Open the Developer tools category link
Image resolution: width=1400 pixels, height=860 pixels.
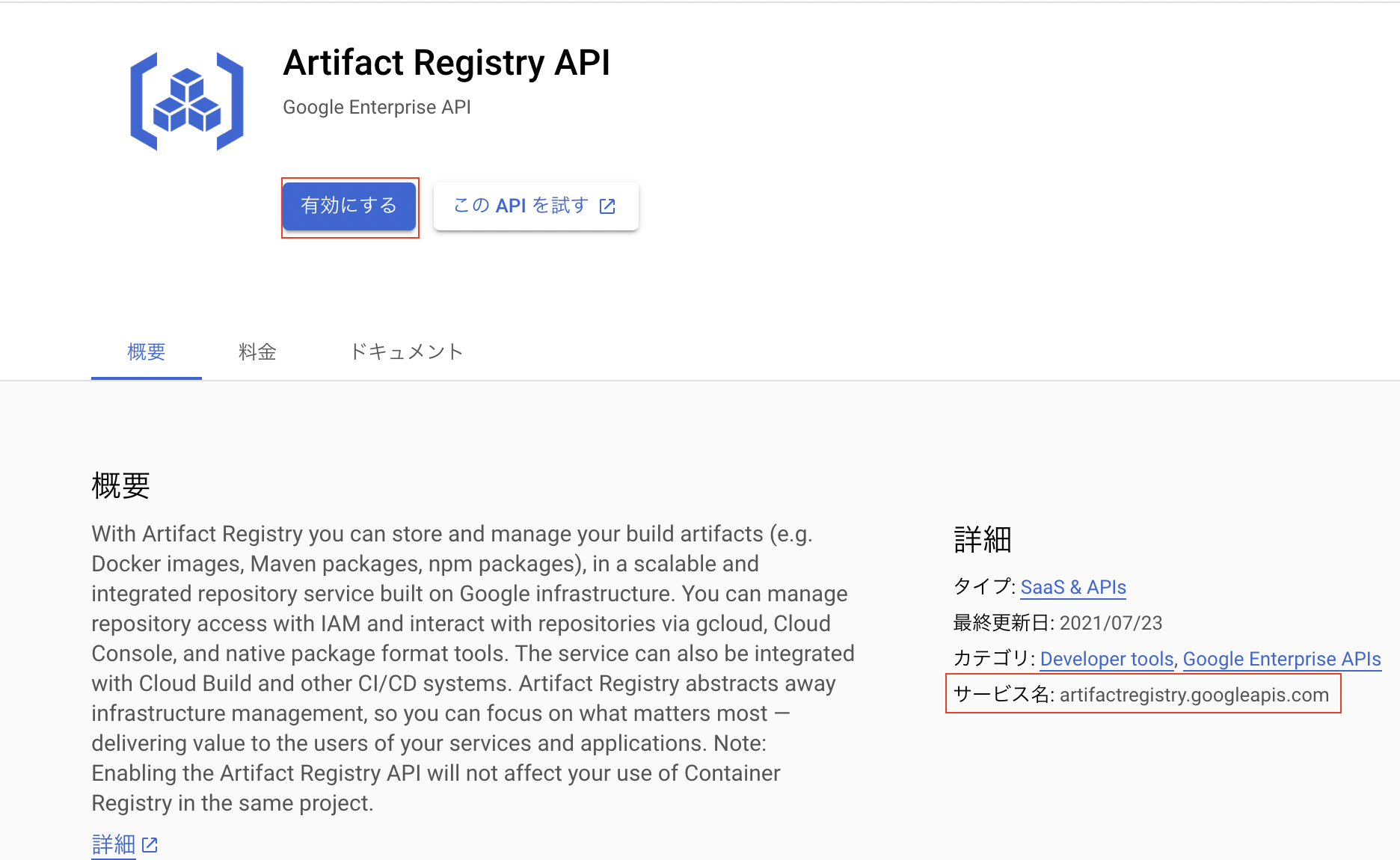click(1106, 659)
